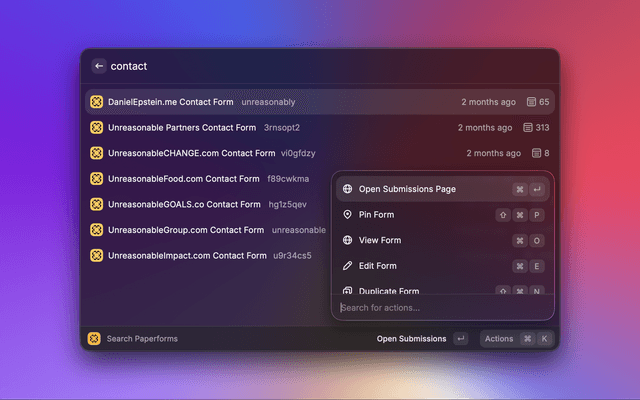Click the Paperform icon next to DanielEpstein.me Contact Form
The height and width of the screenshot is (400, 640).
click(97, 102)
